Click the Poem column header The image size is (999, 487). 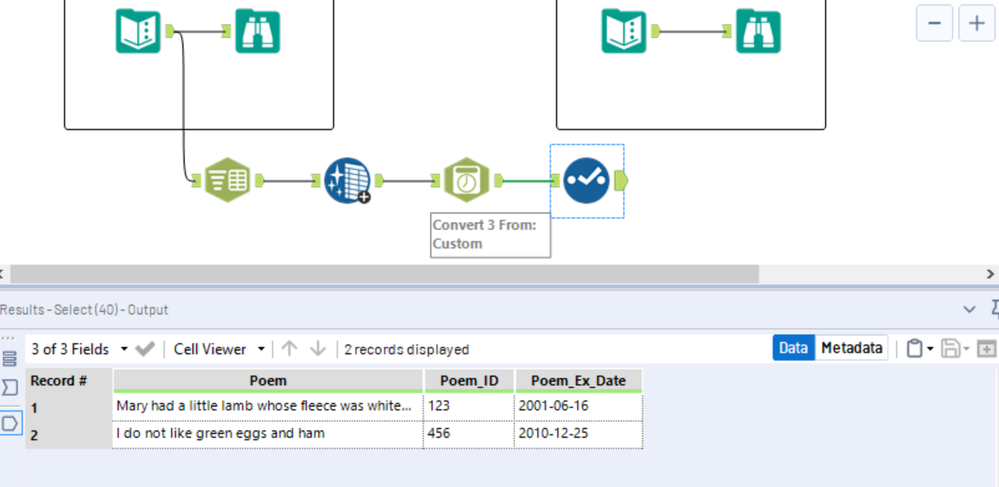click(268, 381)
